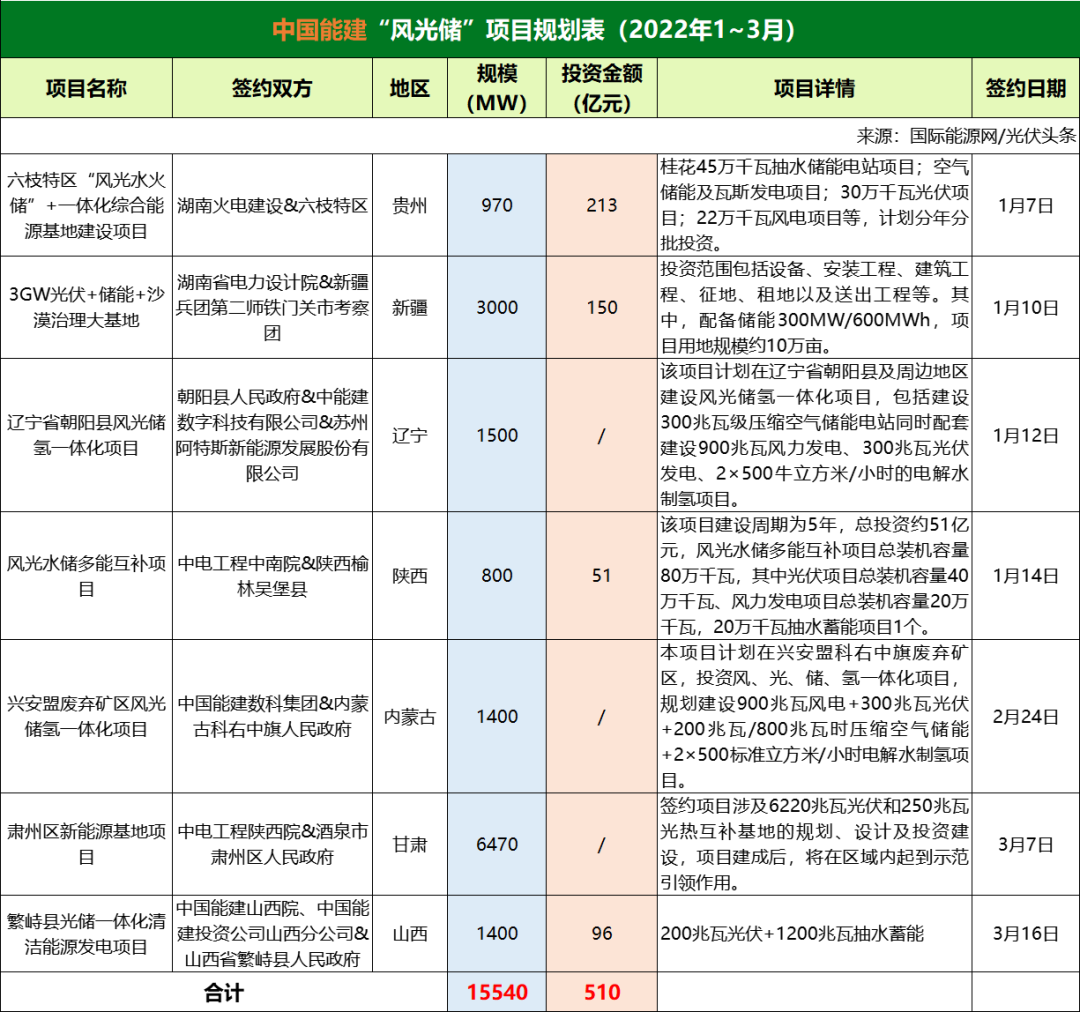1080x1012 pixels.
Task: Select the 合计 total row label
Action: 222,992
